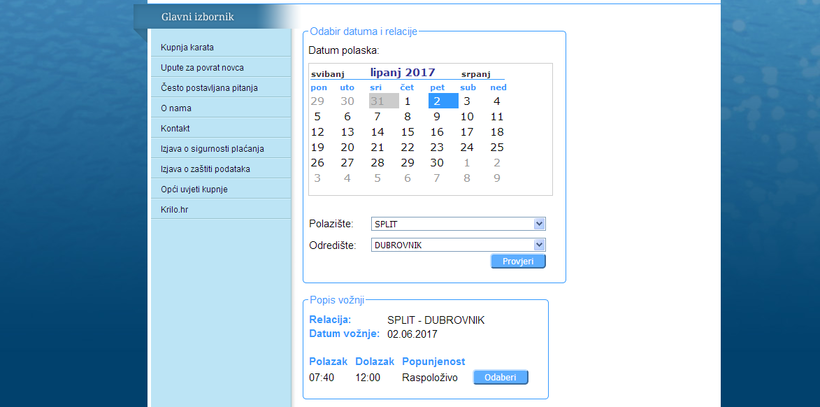Viewport: 820px width, 407px height.
Task: Open Izjava o sigurnosti plaćanja
Action: 212,149
